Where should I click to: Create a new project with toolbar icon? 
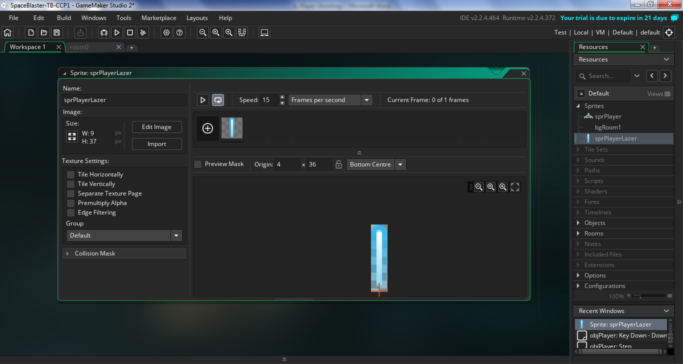[30, 33]
